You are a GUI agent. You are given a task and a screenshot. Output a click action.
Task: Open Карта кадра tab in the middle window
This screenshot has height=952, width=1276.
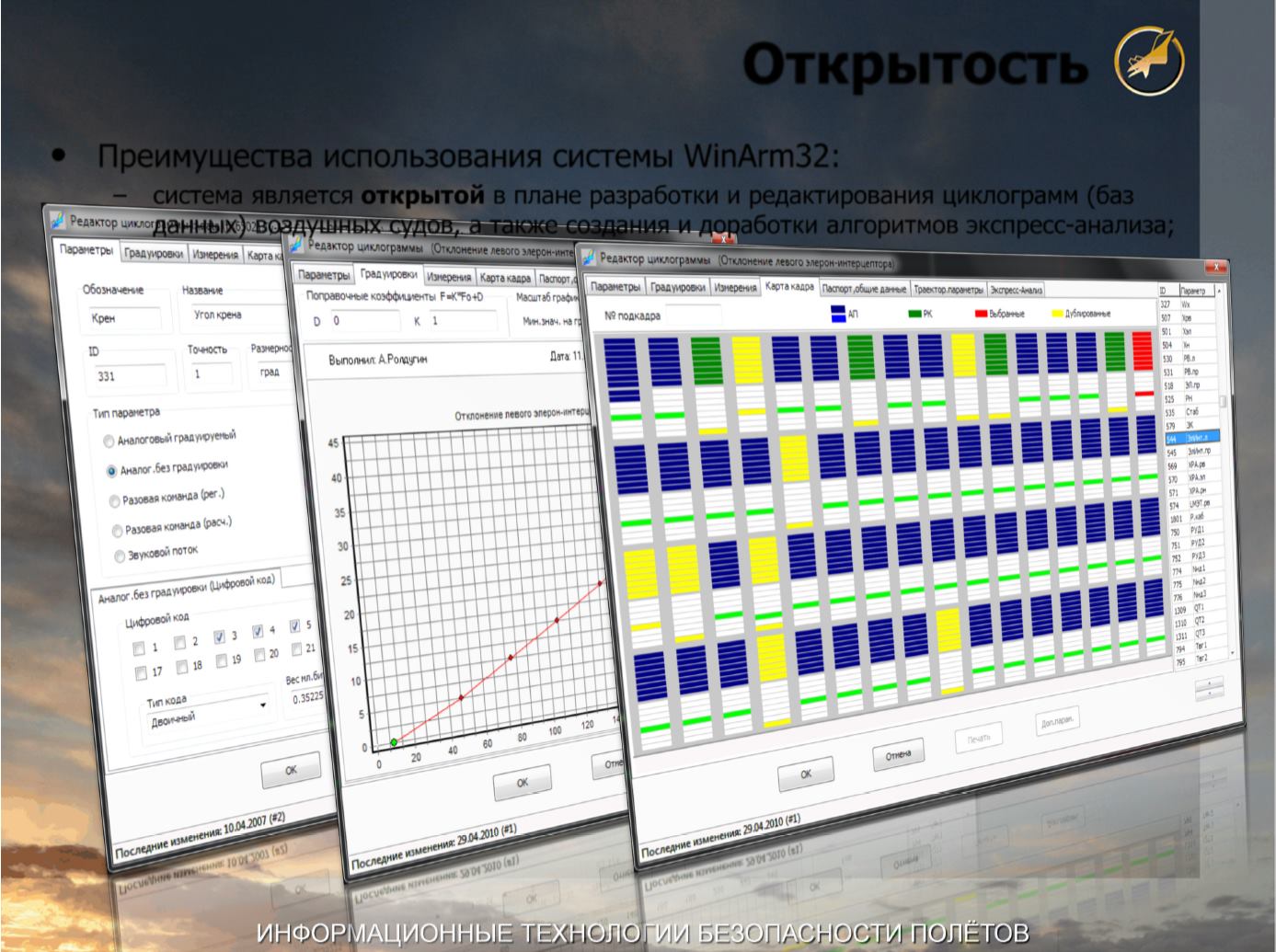(x=504, y=277)
